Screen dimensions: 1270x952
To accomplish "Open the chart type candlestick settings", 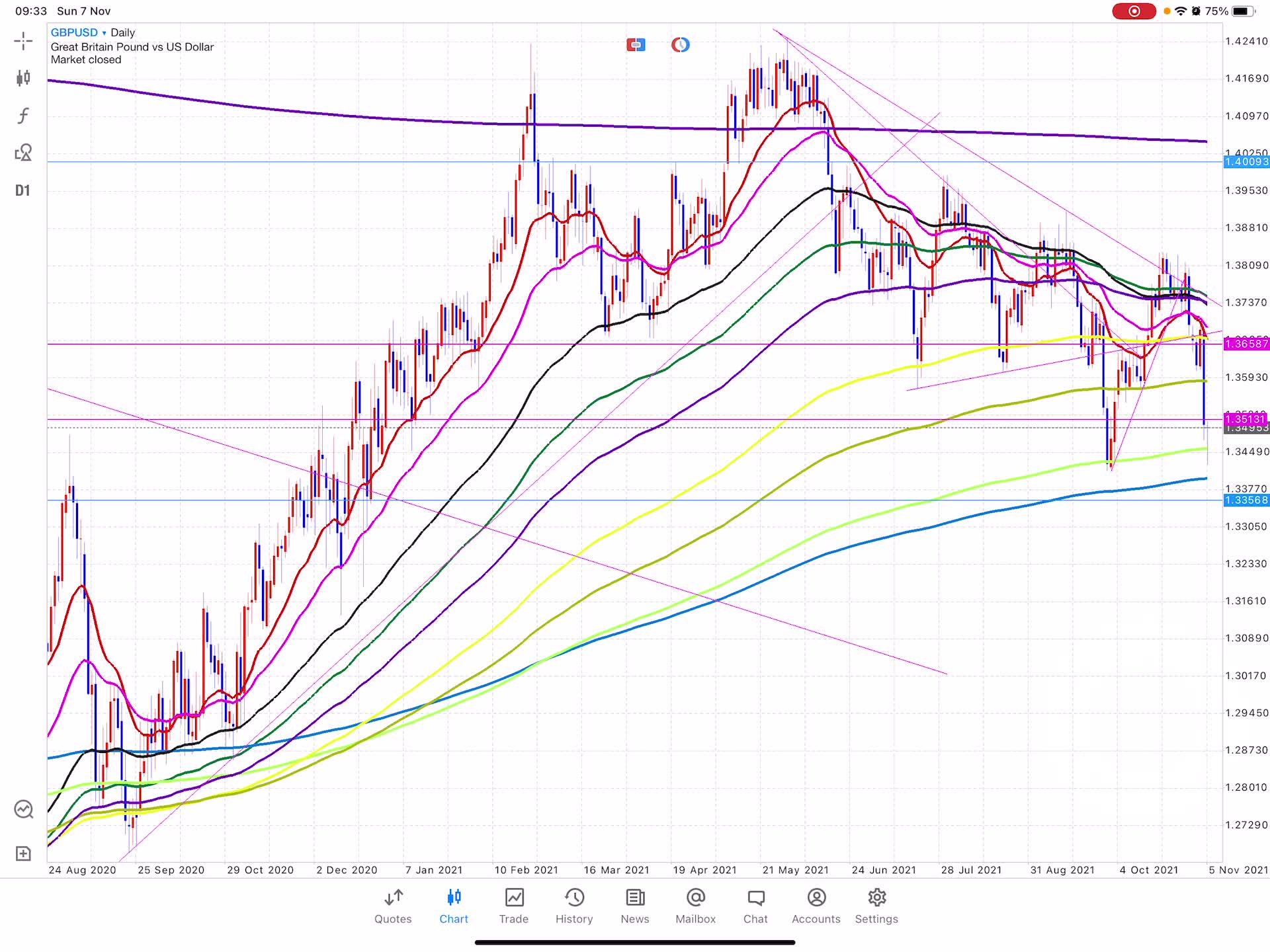I will pos(23,78).
